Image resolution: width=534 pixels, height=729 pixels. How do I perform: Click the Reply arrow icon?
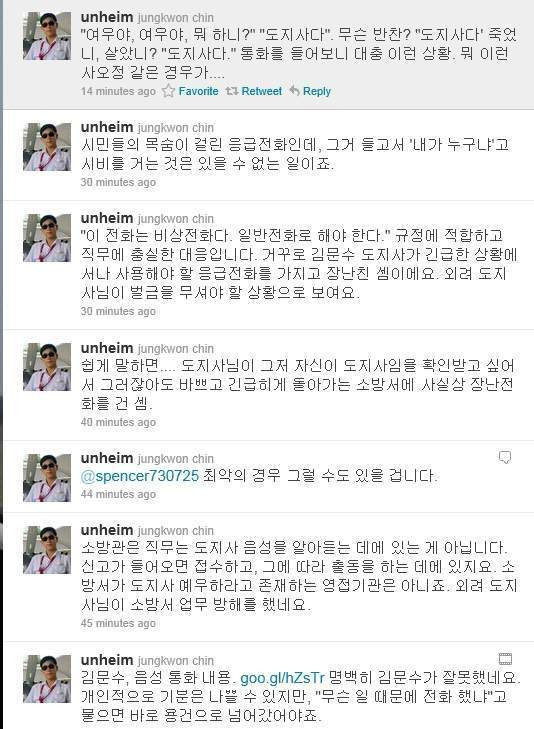pyautogui.click(x=294, y=90)
